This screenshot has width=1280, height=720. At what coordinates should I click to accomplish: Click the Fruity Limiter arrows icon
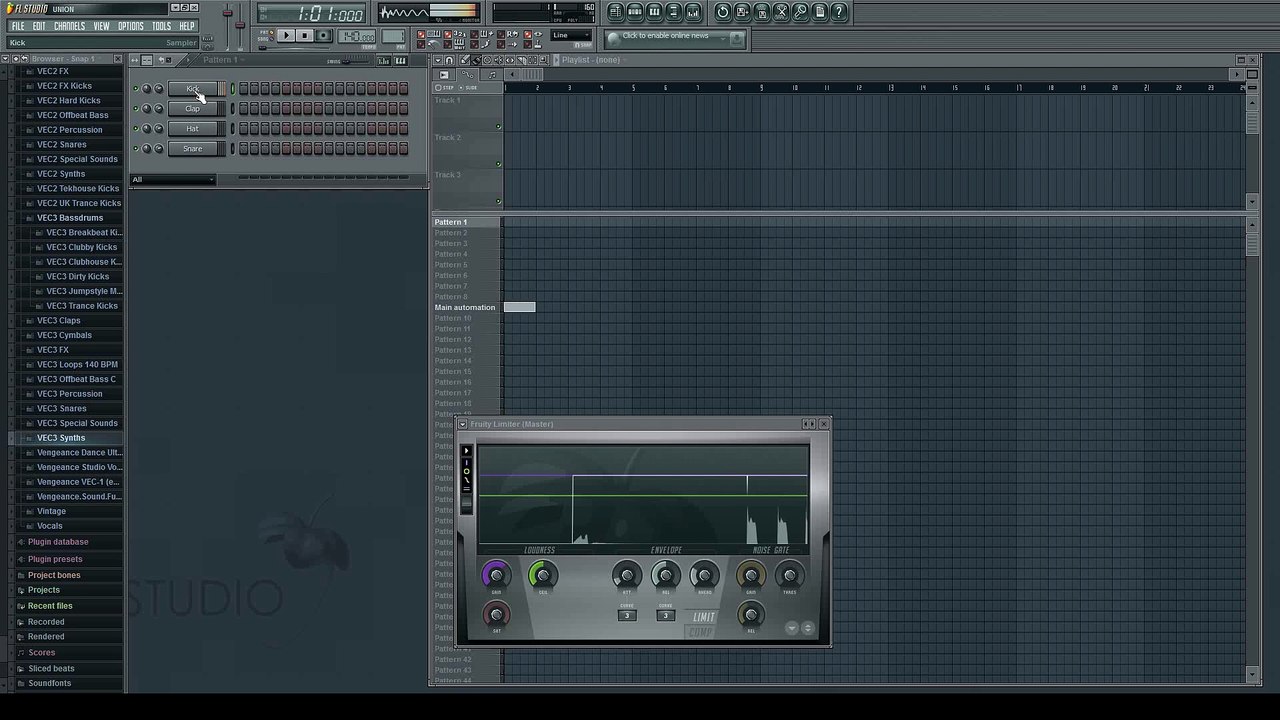pyautogui.click(x=808, y=424)
